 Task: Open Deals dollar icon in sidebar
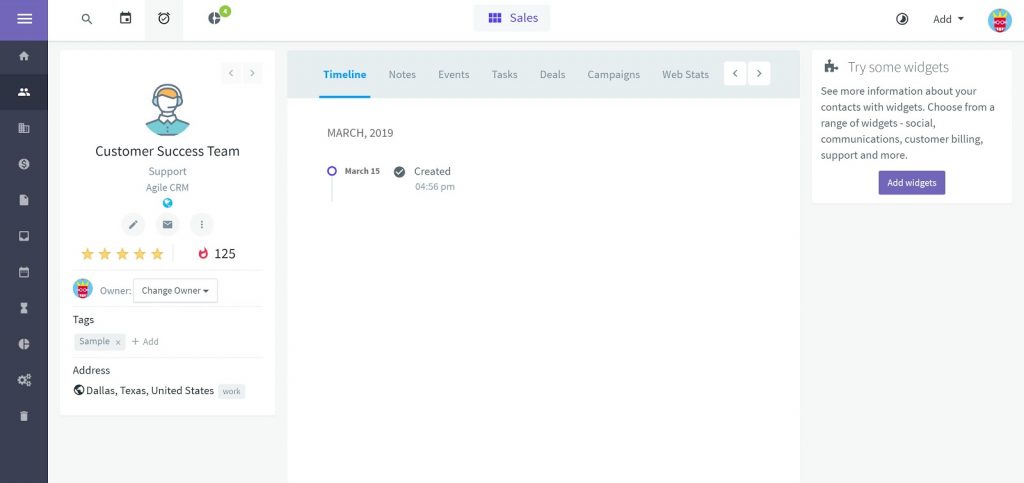(x=24, y=164)
